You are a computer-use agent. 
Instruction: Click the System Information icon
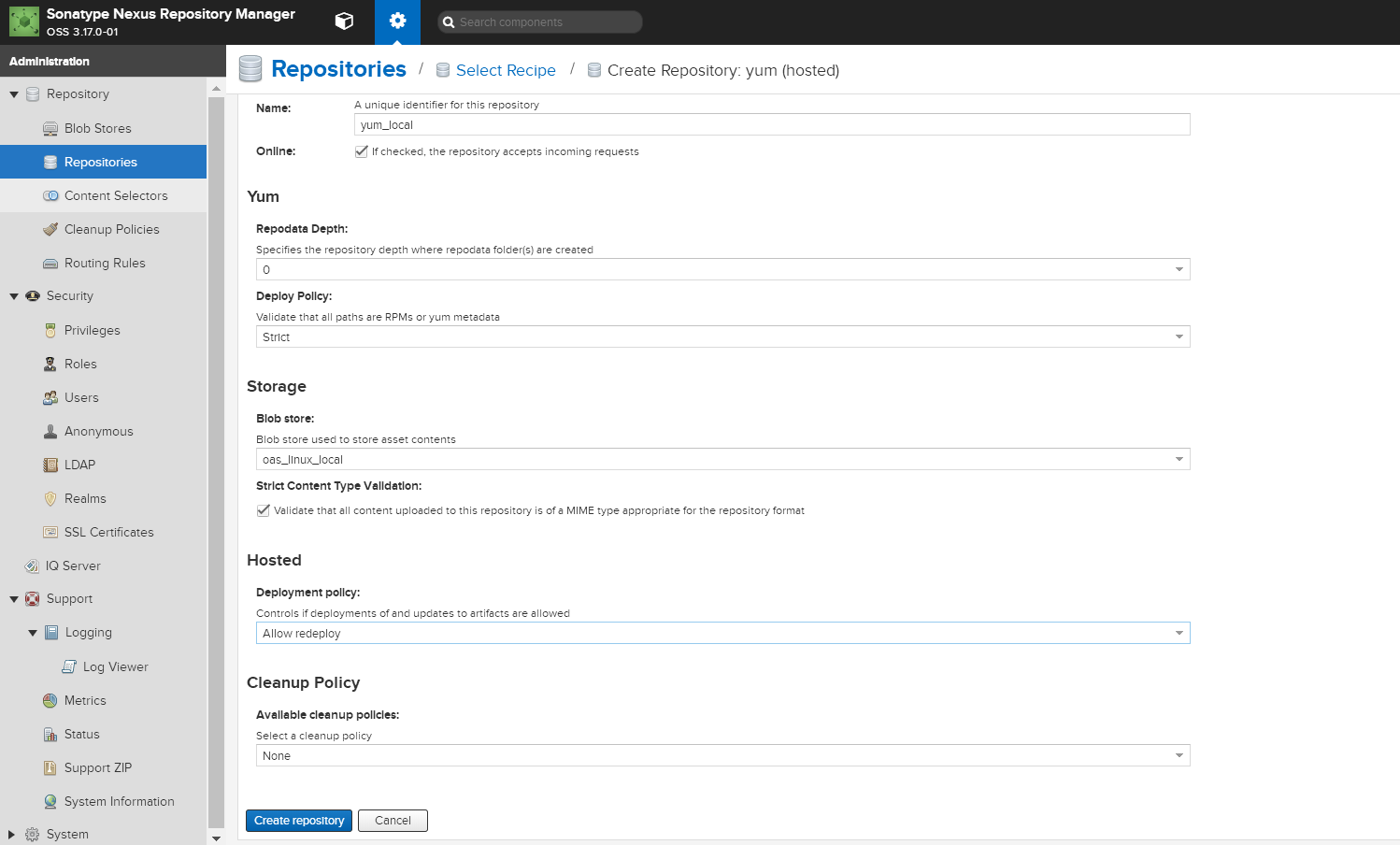click(50, 801)
